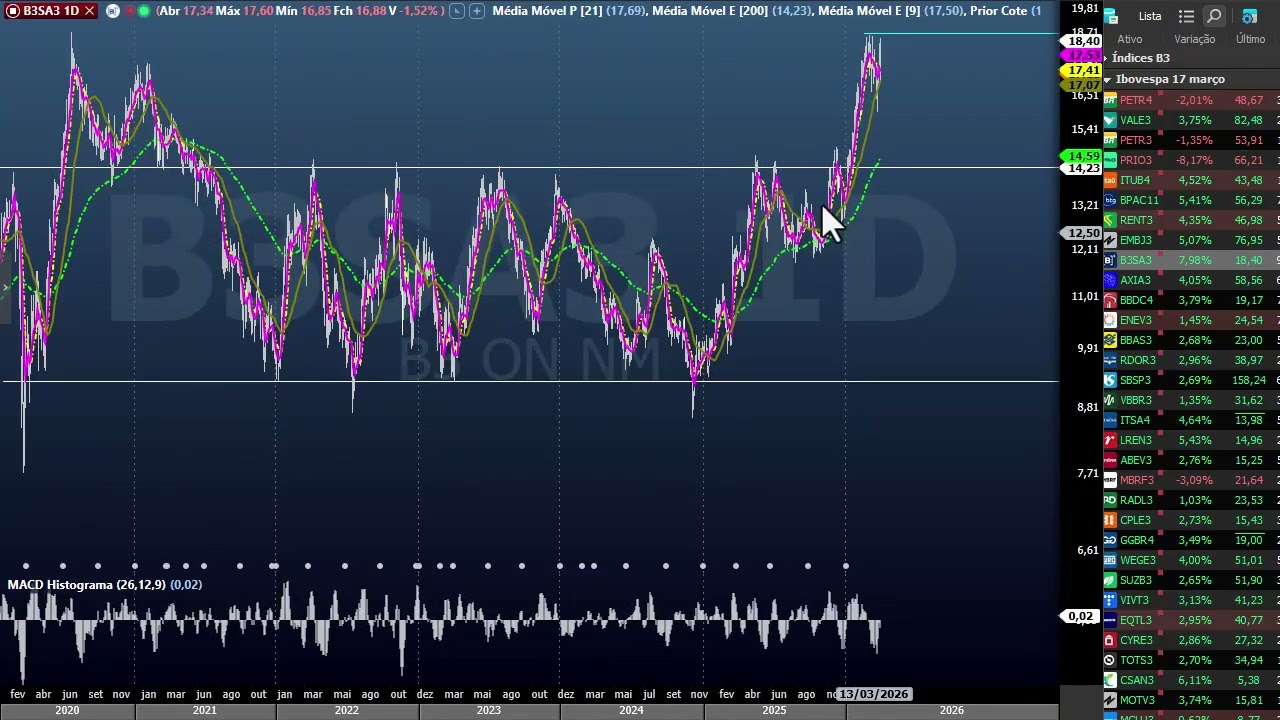Image resolution: width=1280 pixels, height=720 pixels.
Task: Click the EQTL3 ticker name
Action: pos(1136,620)
